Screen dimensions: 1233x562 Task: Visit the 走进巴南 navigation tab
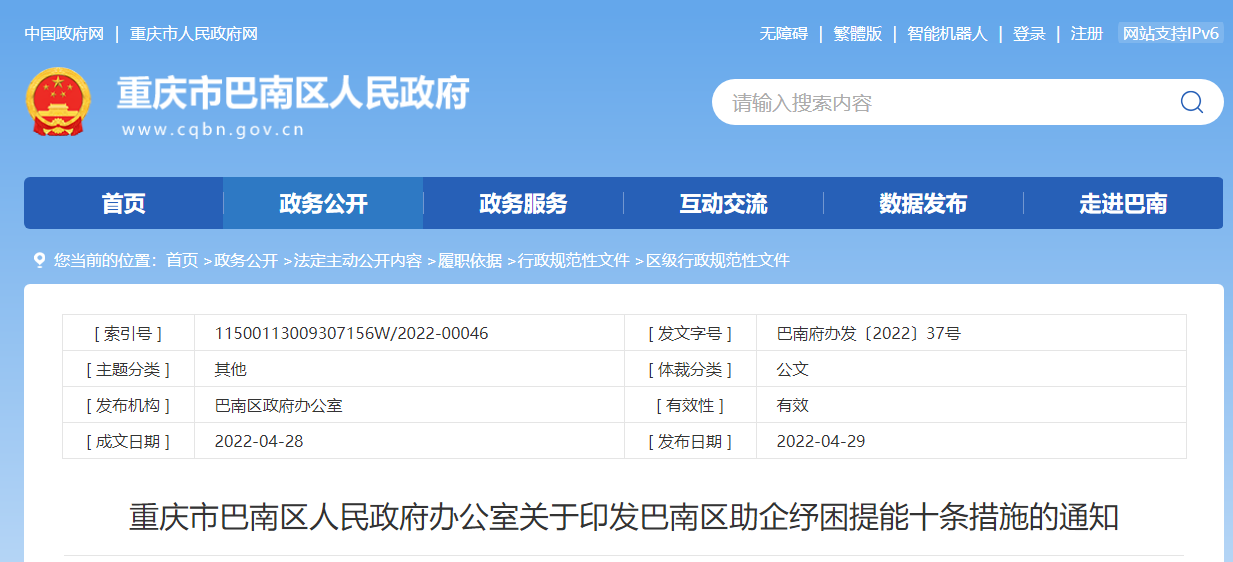click(x=1123, y=204)
